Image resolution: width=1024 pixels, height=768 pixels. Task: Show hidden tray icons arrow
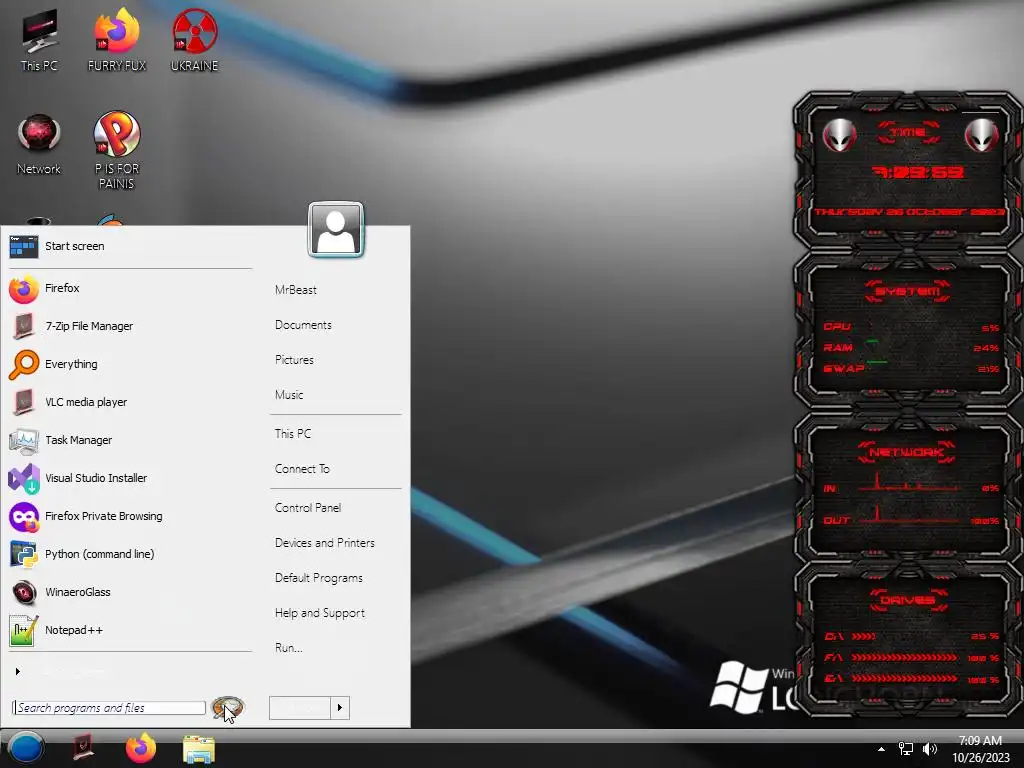click(x=881, y=749)
